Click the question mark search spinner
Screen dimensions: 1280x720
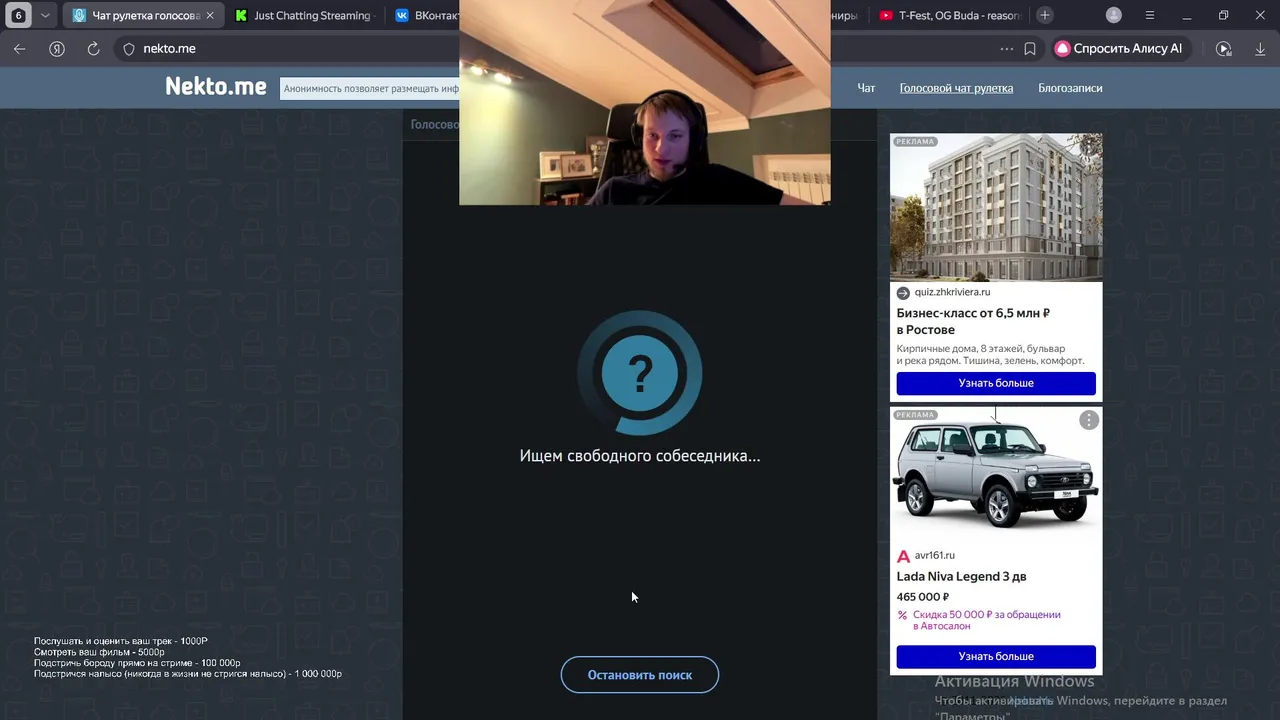[640, 373]
